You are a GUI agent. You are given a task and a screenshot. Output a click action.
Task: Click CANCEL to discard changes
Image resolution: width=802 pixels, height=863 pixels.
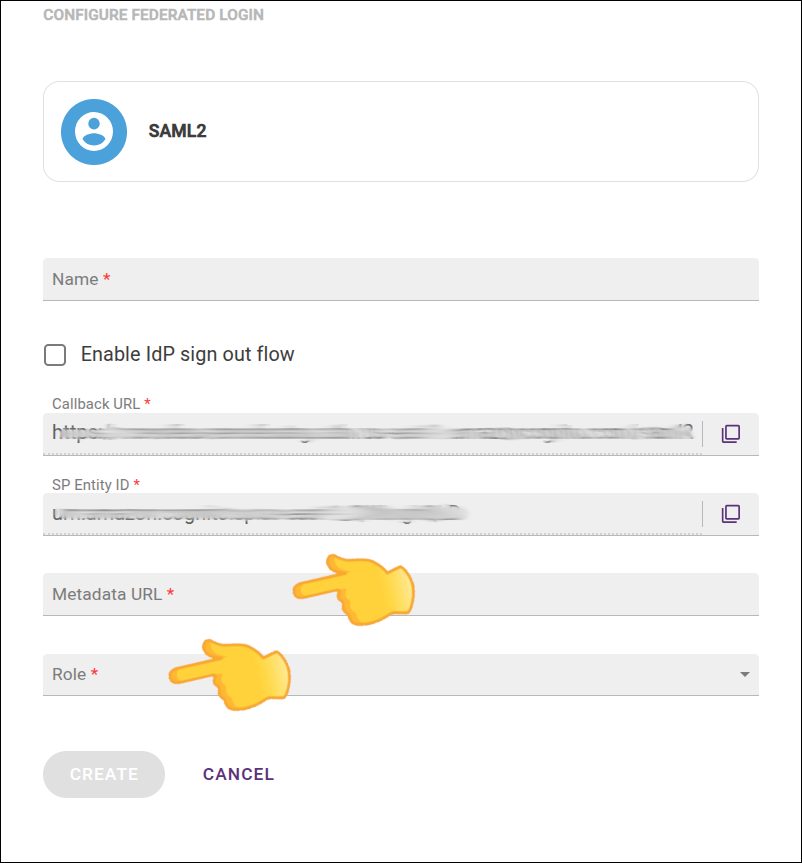point(238,774)
